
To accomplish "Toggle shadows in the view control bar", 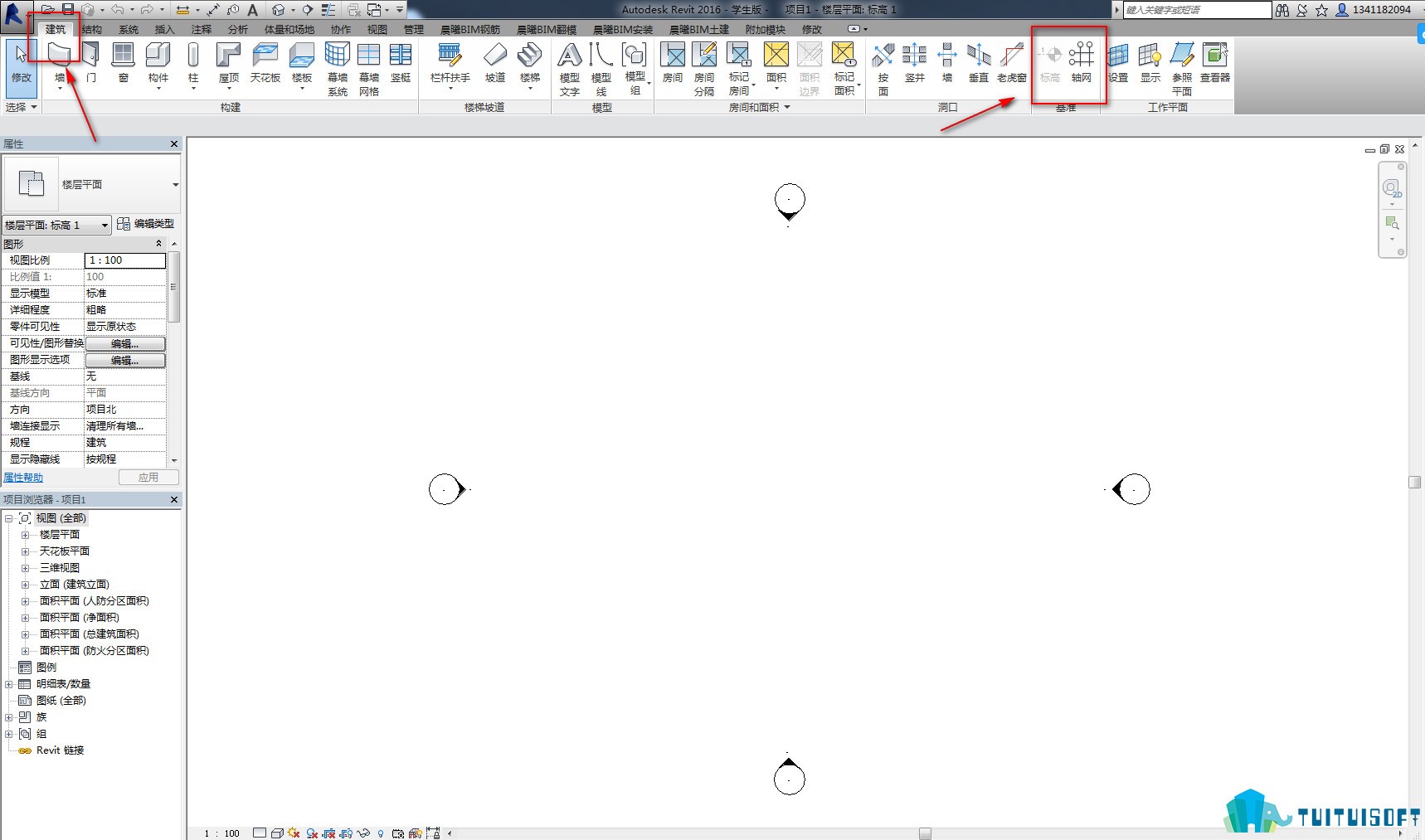I will tap(312, 833).
